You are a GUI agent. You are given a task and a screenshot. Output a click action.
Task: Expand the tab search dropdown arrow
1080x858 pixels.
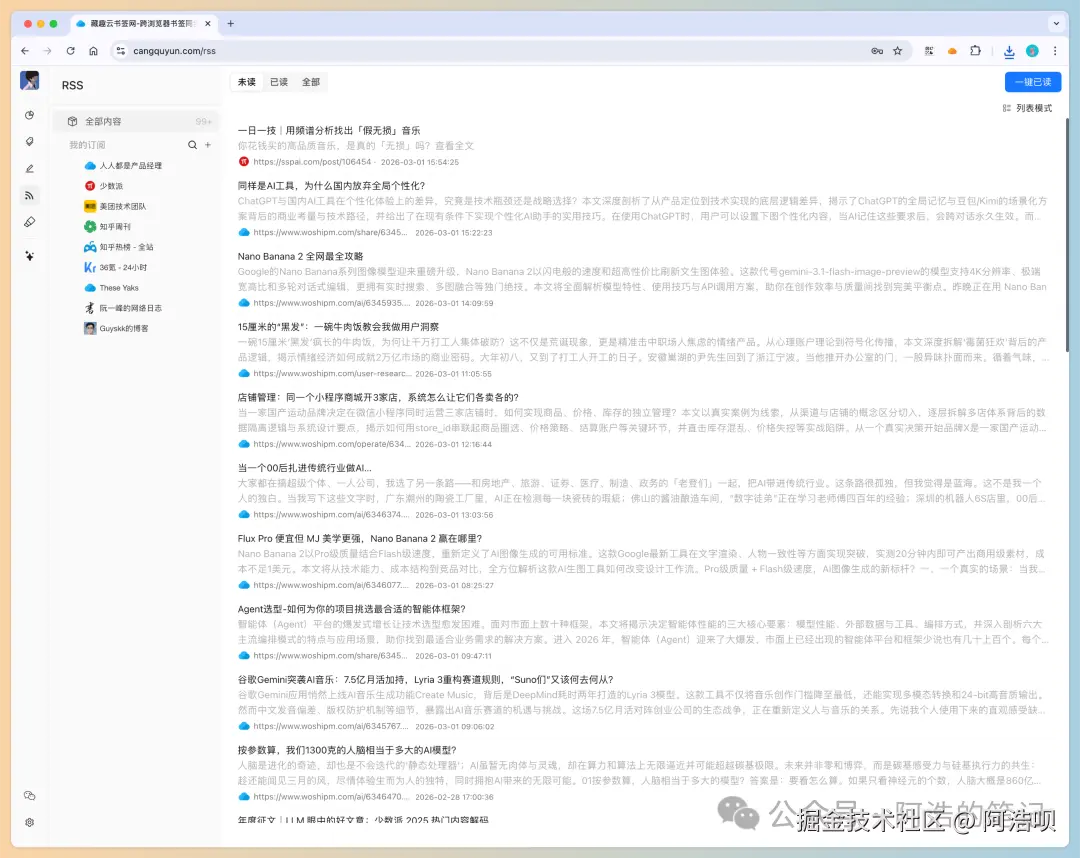(x=1056, y=23)
